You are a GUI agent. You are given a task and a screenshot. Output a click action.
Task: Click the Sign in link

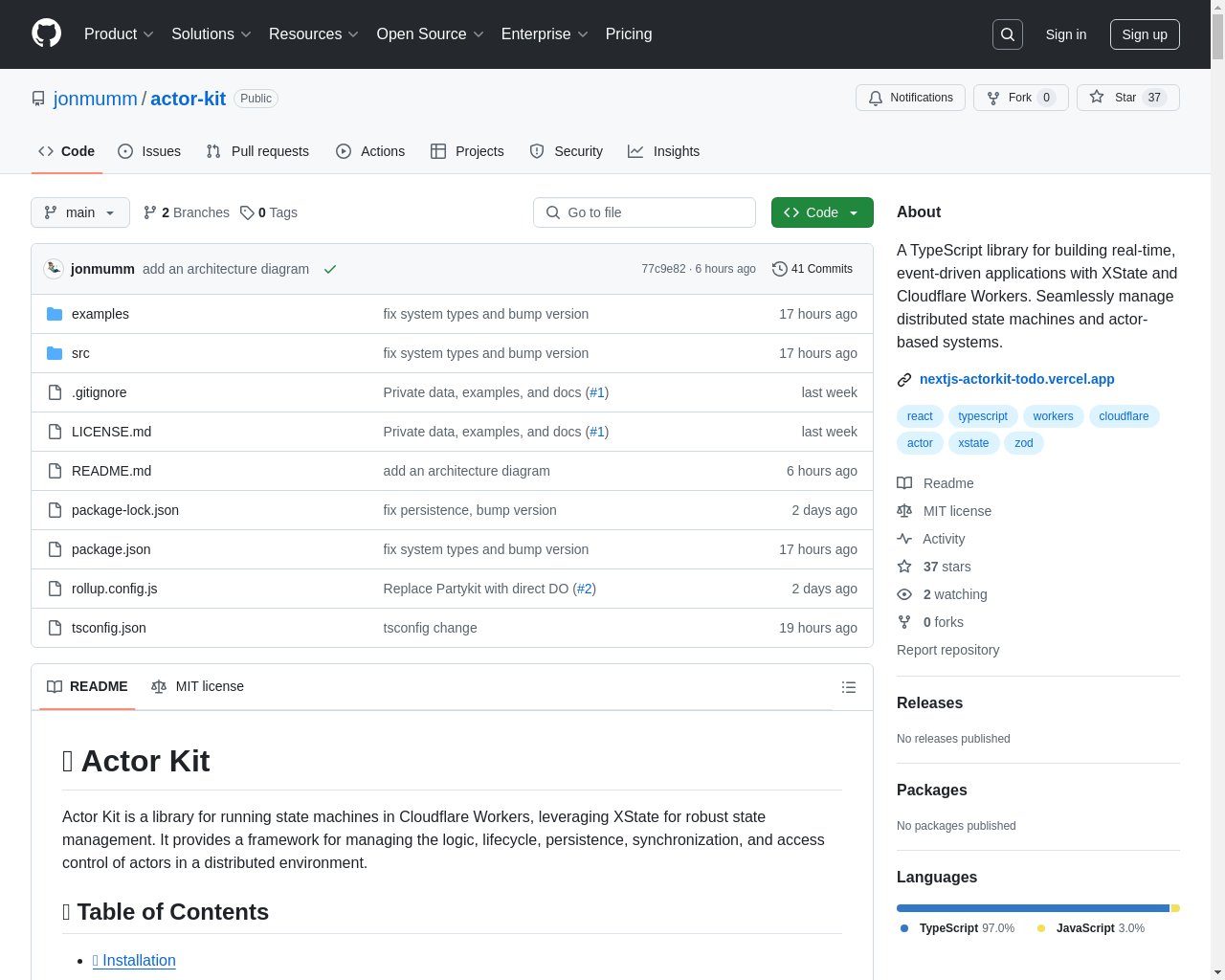pyautogui.click(x=1066, y=34)
